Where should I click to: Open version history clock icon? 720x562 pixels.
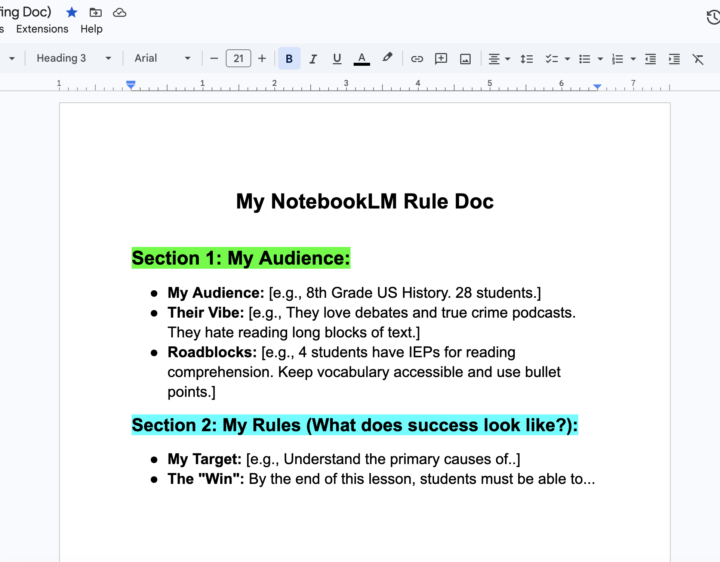(x=713, y=17)
